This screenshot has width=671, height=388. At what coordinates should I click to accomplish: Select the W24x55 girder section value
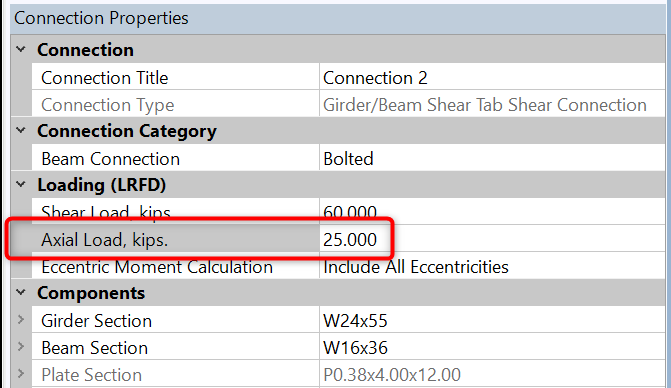click(355, 321)
